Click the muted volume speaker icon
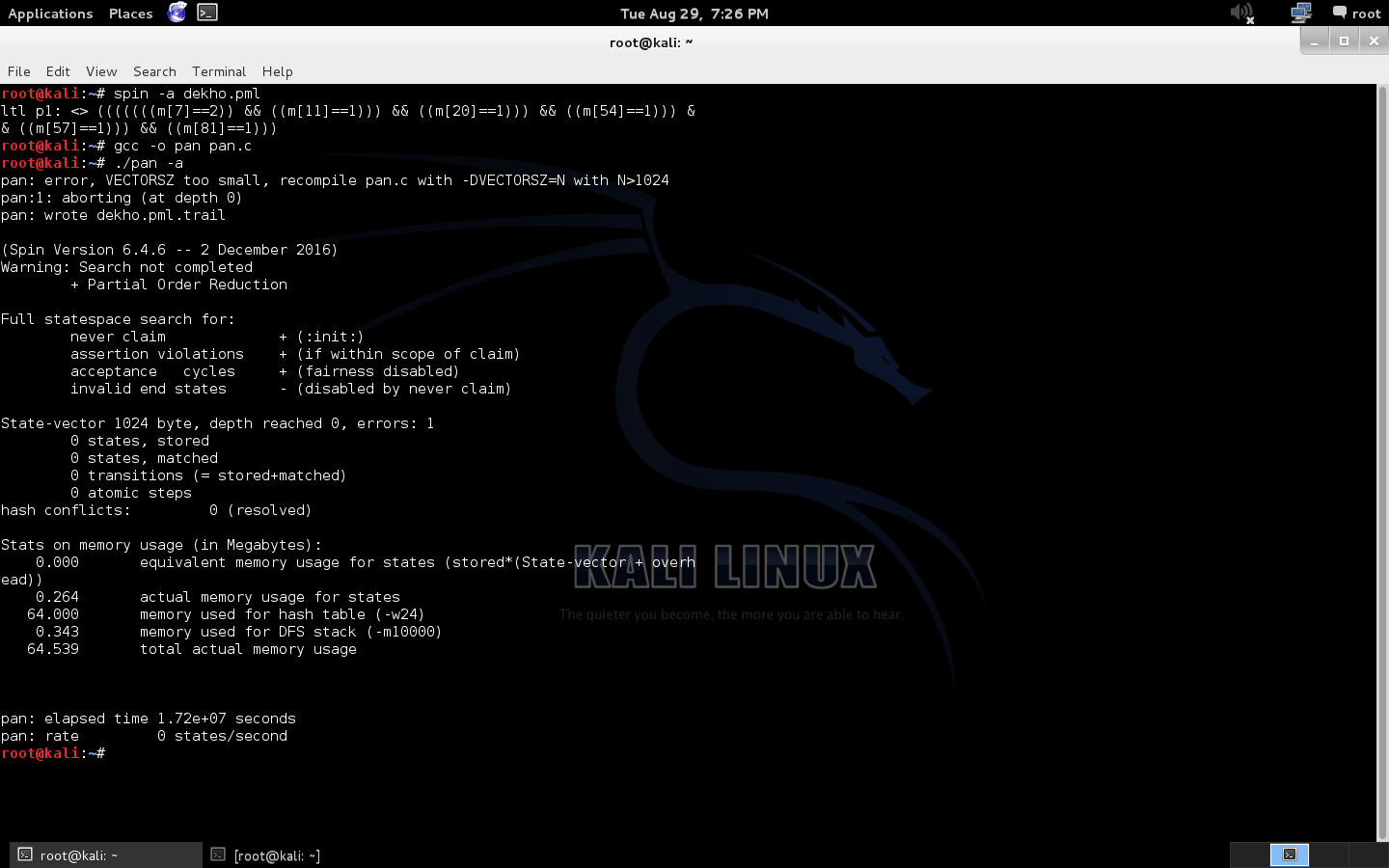Image resolution: width=1389 pixels, height=868 pixels. [x=1241, y=14]
